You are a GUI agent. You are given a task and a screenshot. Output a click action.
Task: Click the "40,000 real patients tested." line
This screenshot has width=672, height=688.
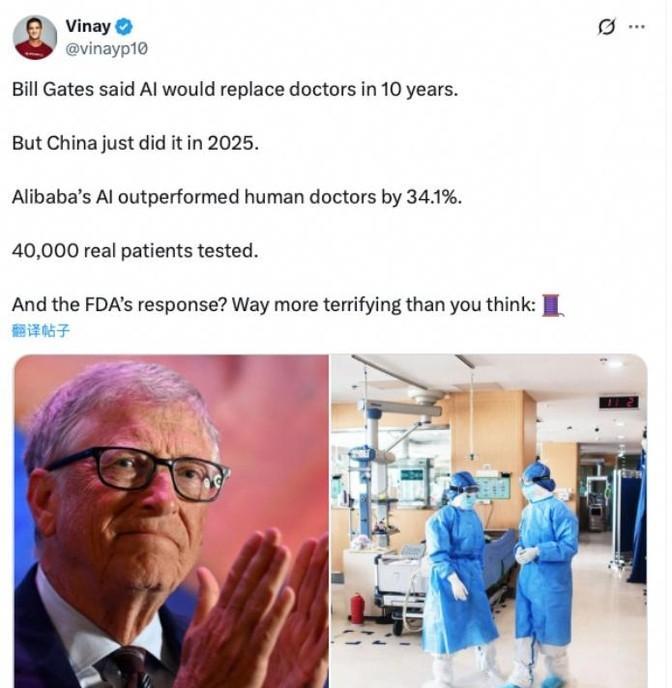[135, 251]
